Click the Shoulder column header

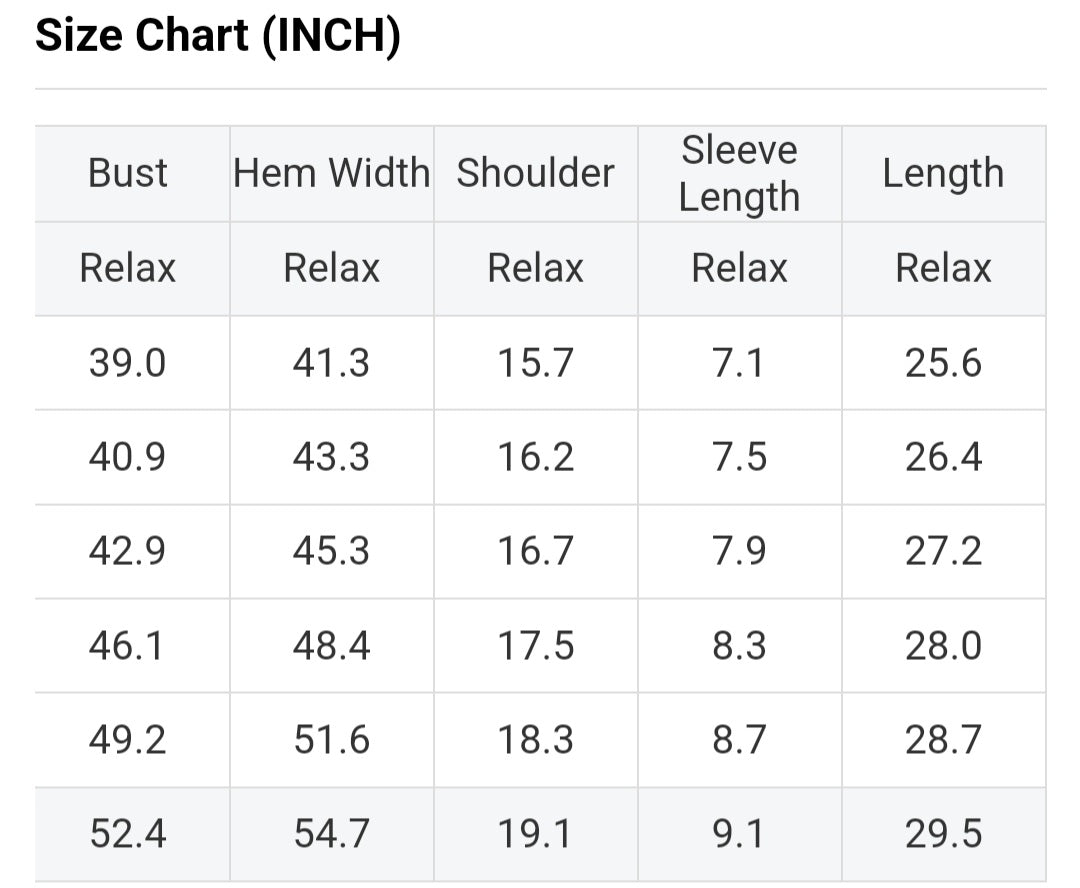click(536, 173)
